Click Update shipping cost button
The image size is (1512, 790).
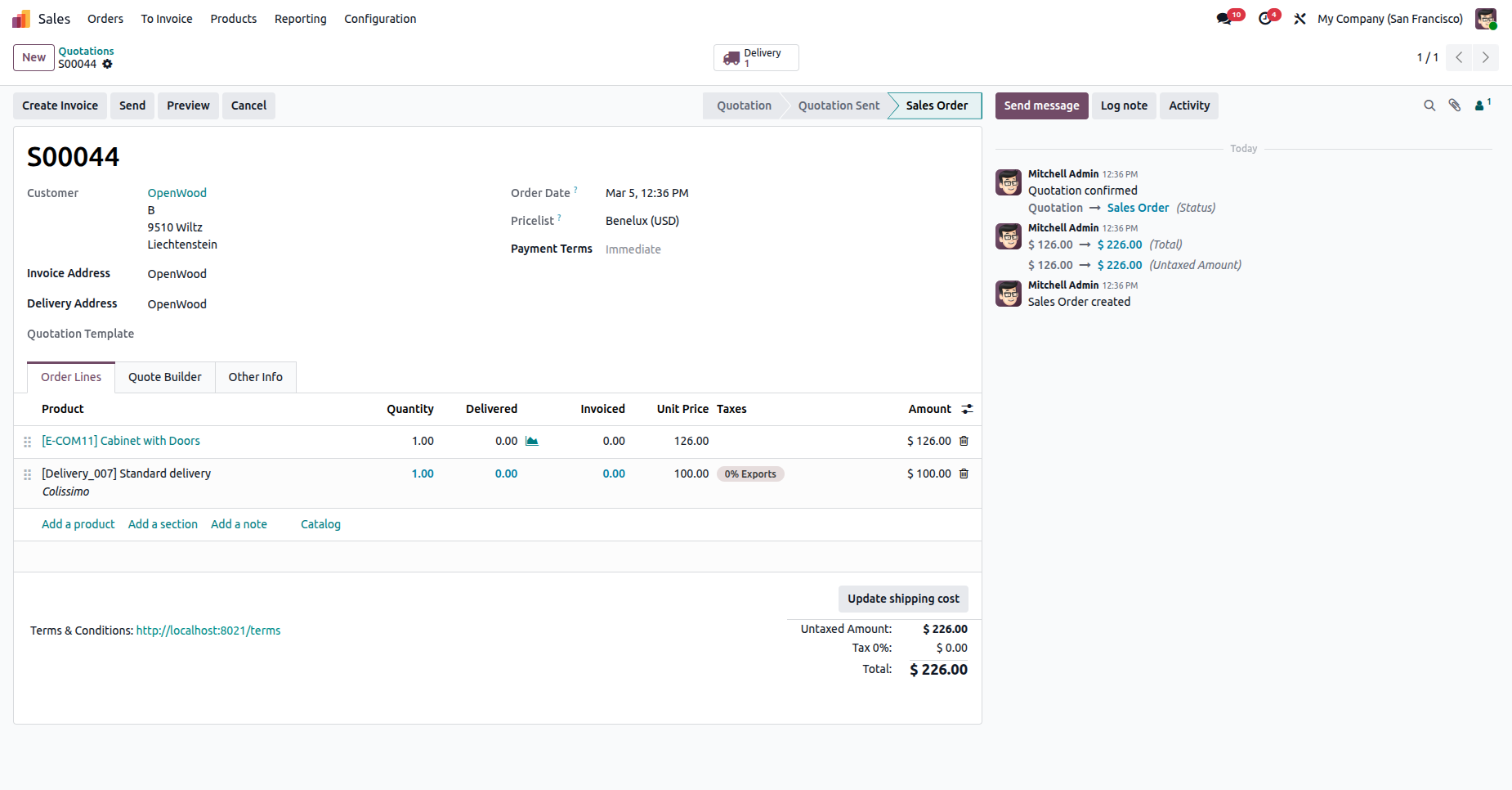pyautogui.click(x=904, y=599)
